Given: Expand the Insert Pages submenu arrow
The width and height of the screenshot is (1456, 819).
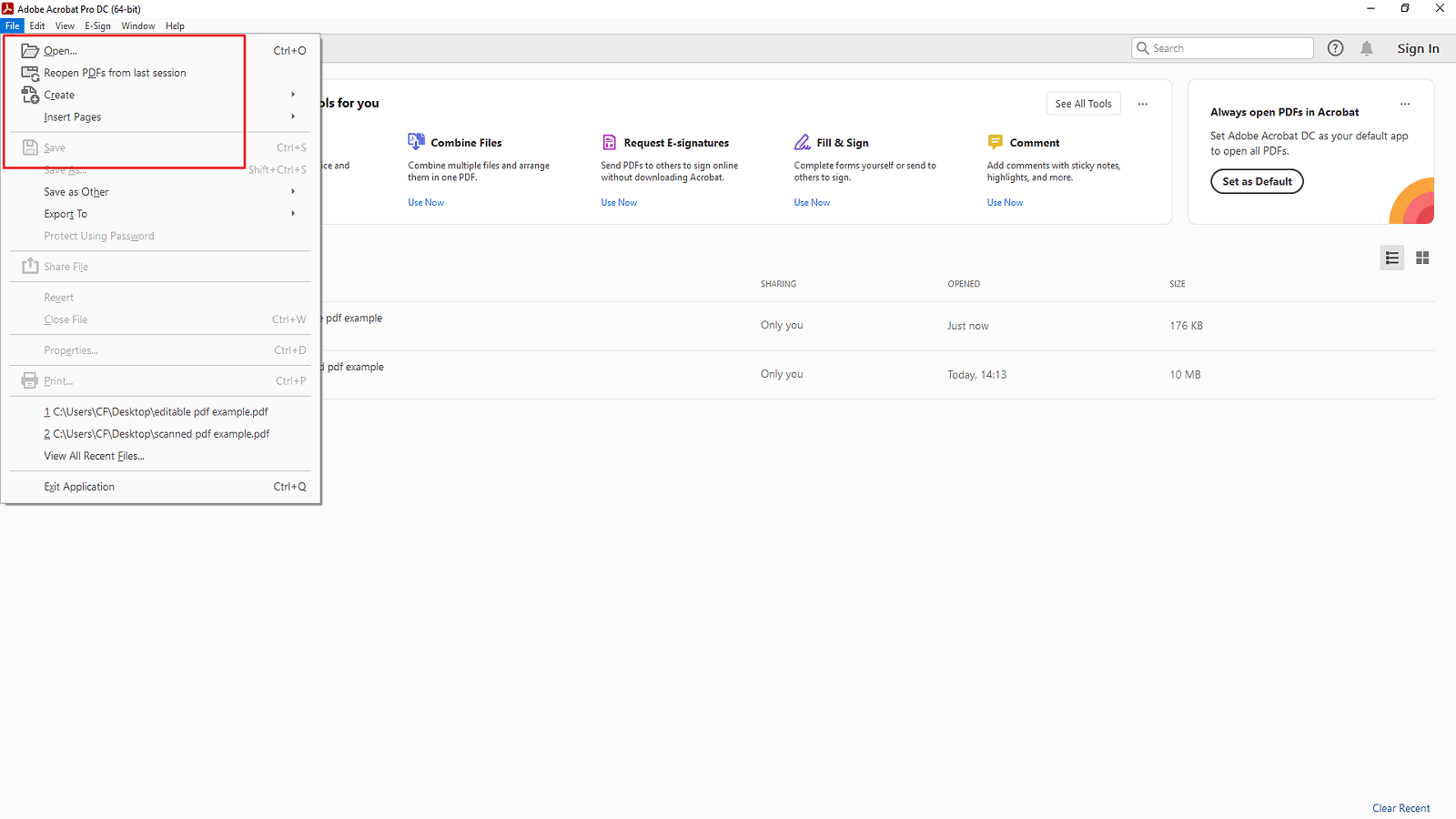Looking at the screenshot, I should [293, 116].
